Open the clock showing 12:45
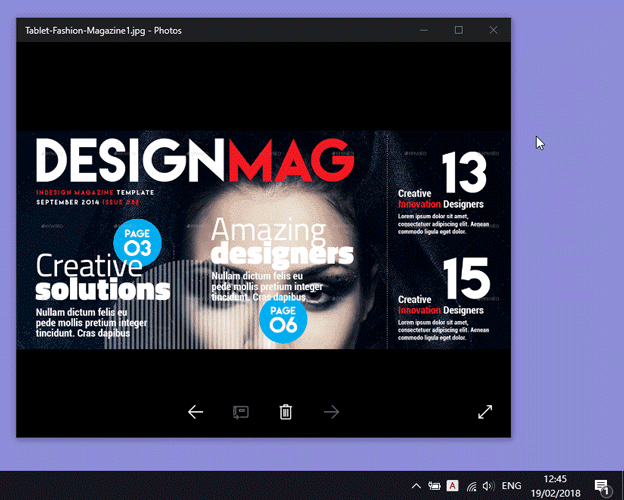624x500 pixels. [x=556, y=486]
